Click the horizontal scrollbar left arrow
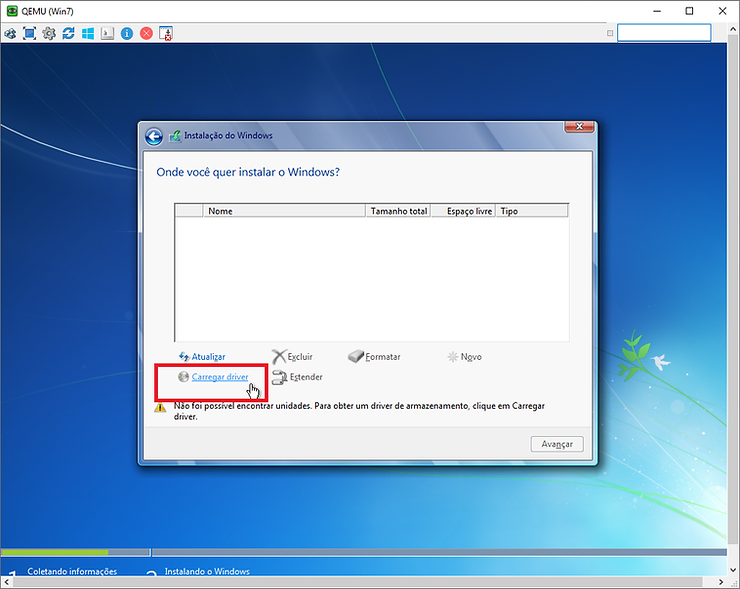Screen dimensions: 740x589 click(6, 582)
